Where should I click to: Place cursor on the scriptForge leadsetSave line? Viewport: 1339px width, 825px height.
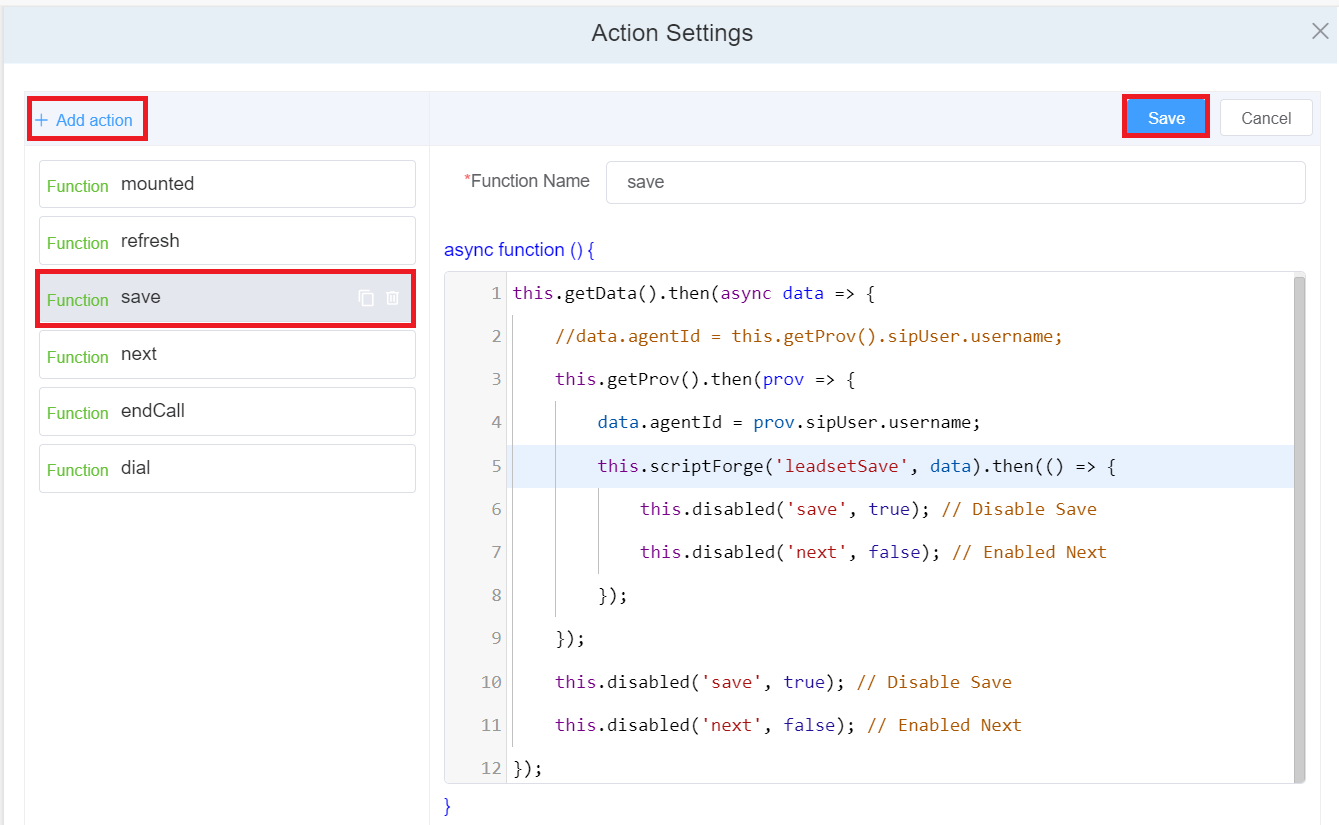[855, 467]
